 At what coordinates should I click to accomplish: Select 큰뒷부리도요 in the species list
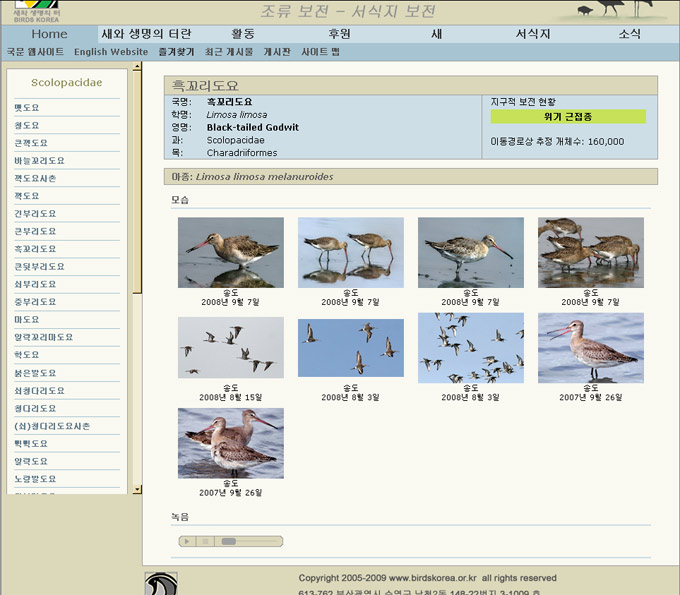click(x=39, y=266)
